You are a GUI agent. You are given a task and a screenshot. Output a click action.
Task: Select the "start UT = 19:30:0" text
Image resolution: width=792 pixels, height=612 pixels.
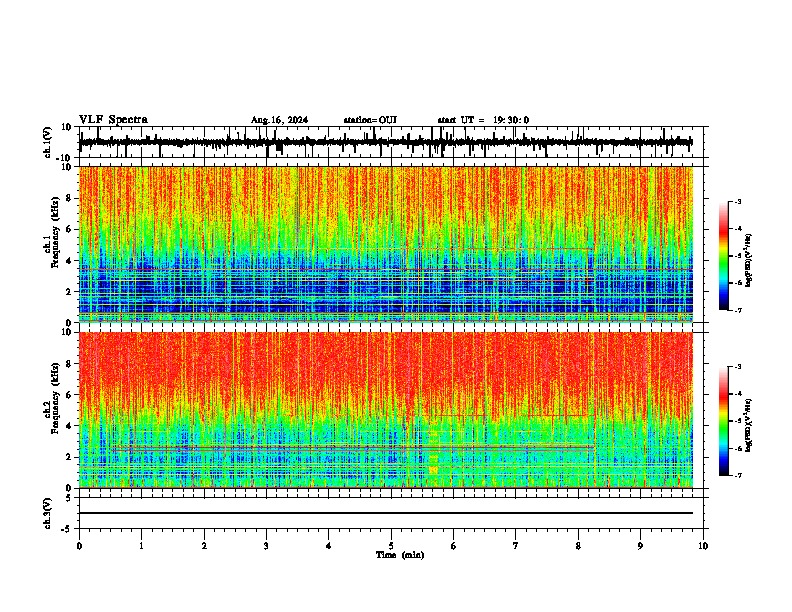click(483, 120)
